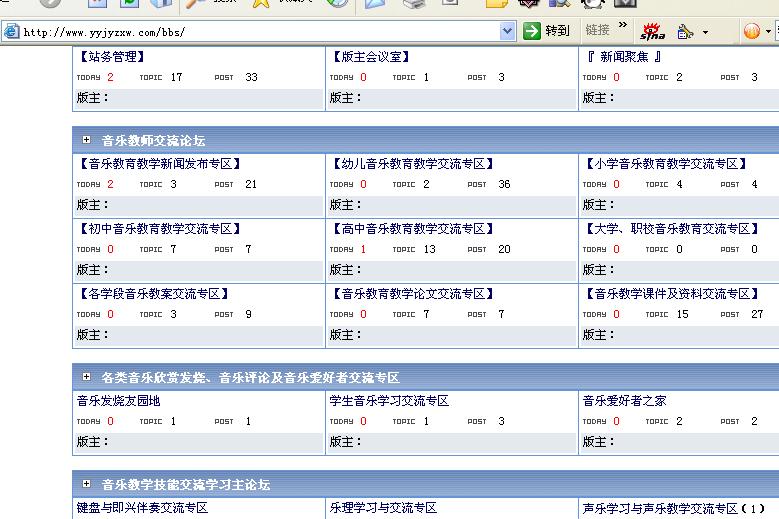
Task: Open the 【版主会议室】 forum
Action: [x=371, y=57]
